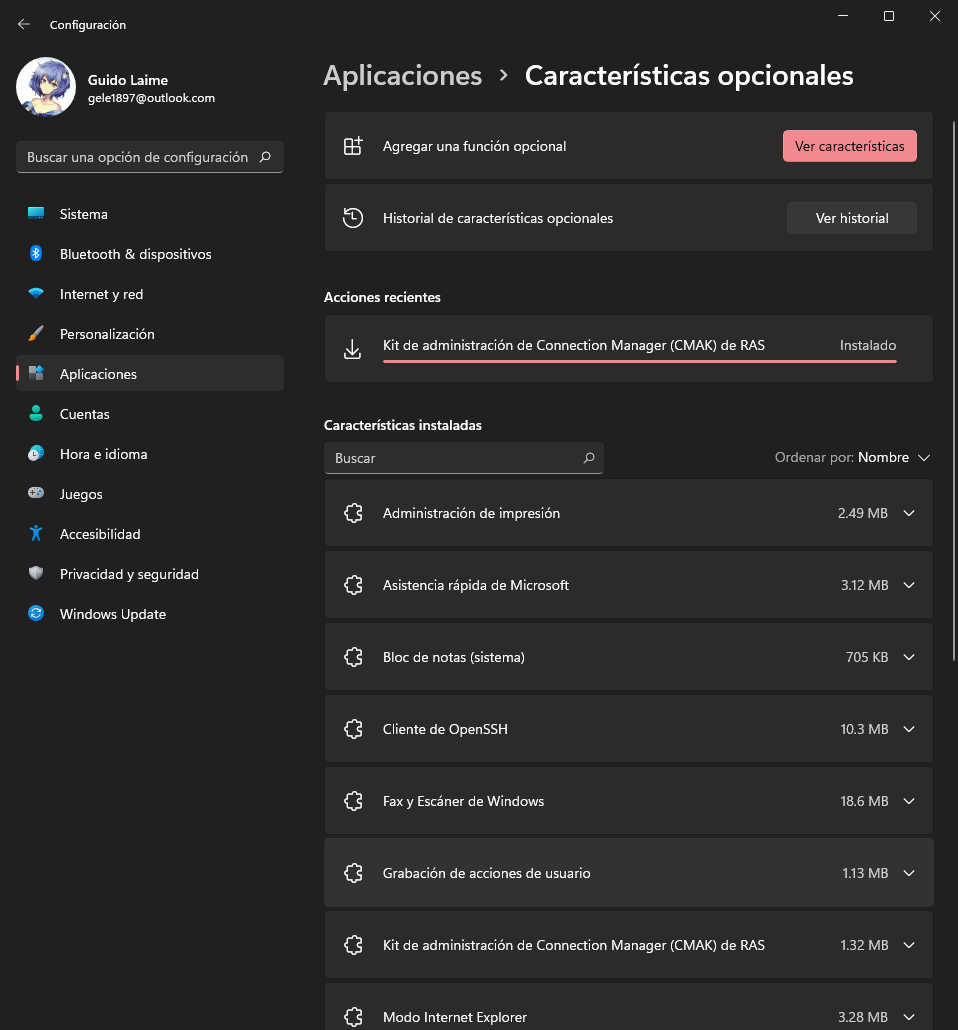Open Bluetooth & dispositivos settings
The width and height of the screenshot is (958, 1030).
[x=150, y=254]
